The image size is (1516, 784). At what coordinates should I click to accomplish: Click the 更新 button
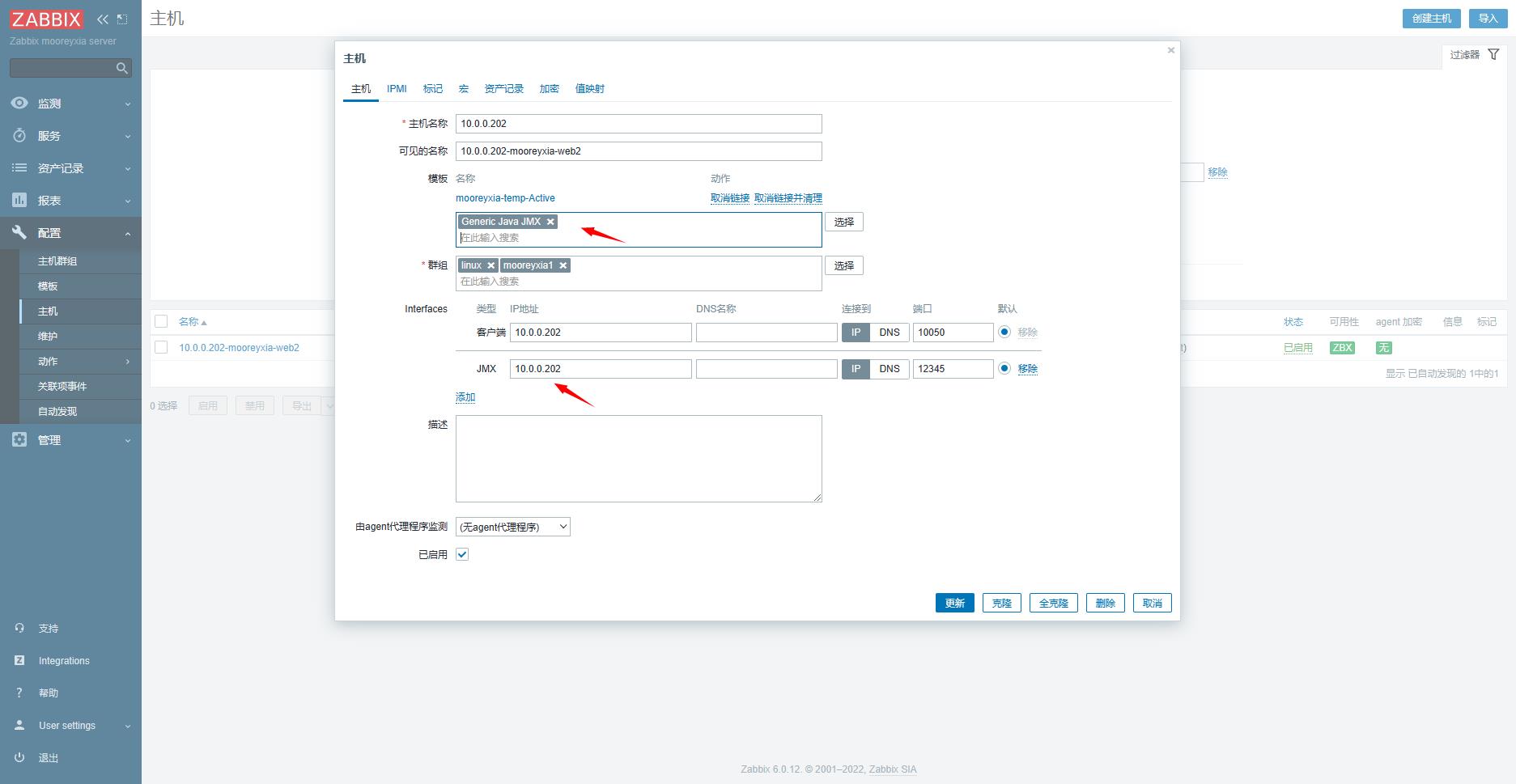click(955, 603)
